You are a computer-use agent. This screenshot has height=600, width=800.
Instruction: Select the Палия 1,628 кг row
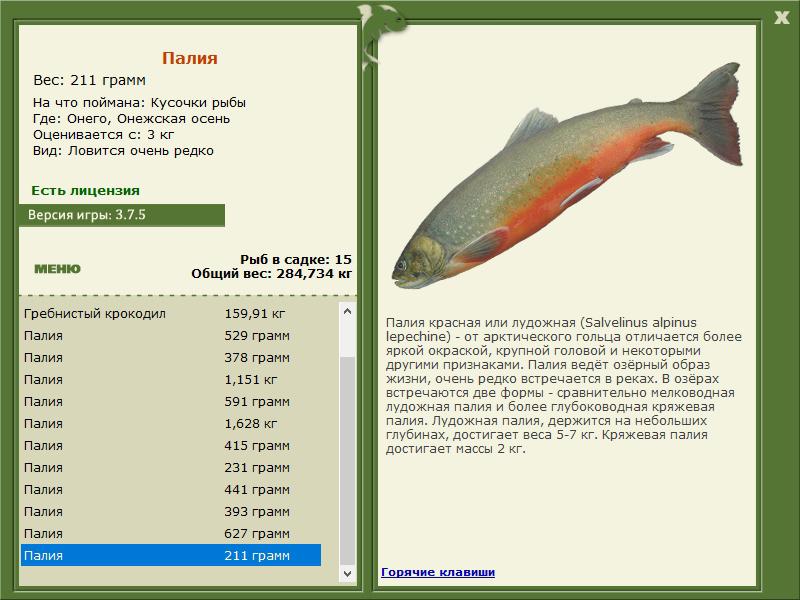171,423
